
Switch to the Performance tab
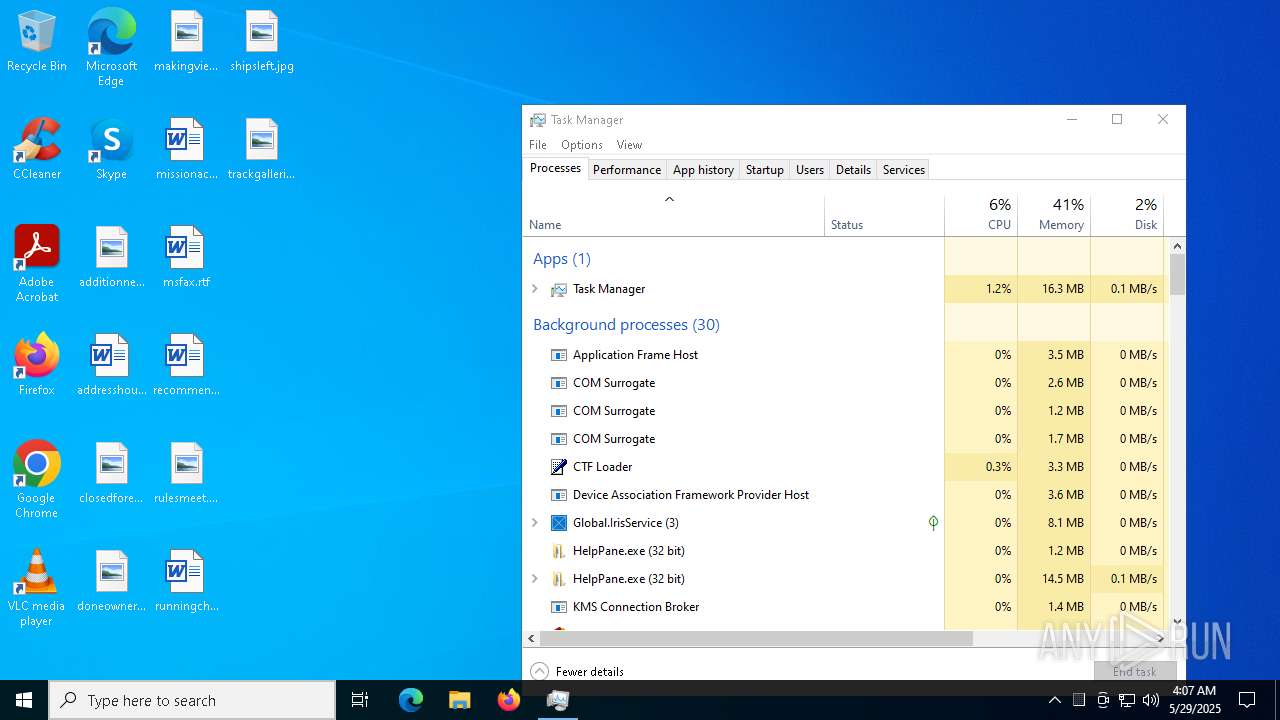pyautogui.click(x=627, y=170)
